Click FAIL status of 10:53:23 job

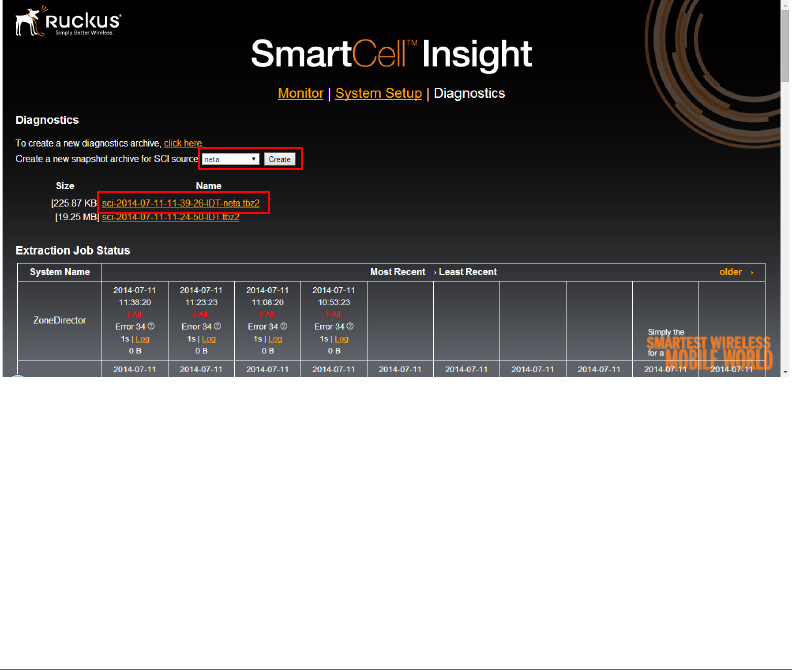pos(334,315)
